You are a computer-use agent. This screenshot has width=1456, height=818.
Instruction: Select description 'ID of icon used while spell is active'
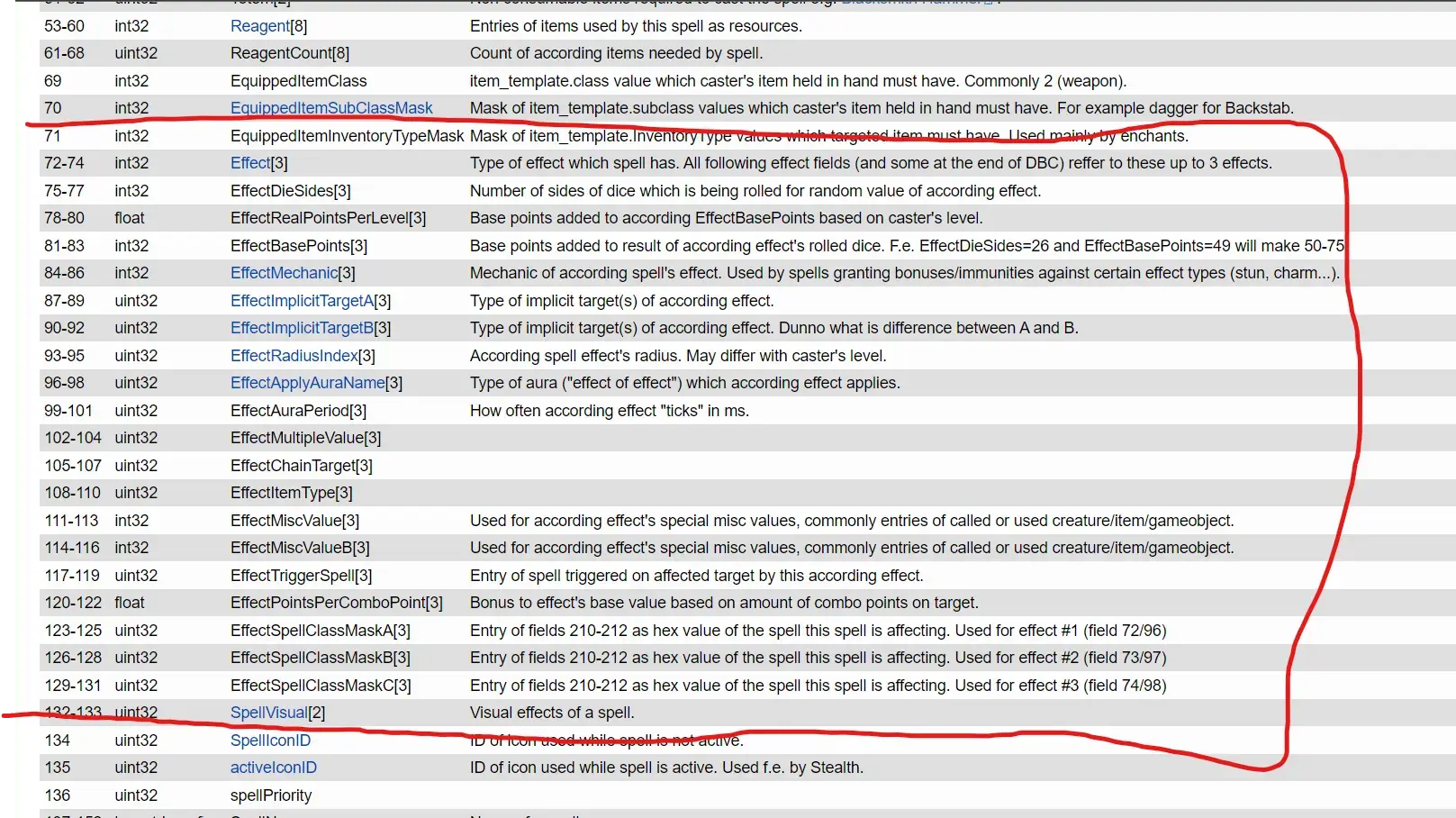click(666, 768)
